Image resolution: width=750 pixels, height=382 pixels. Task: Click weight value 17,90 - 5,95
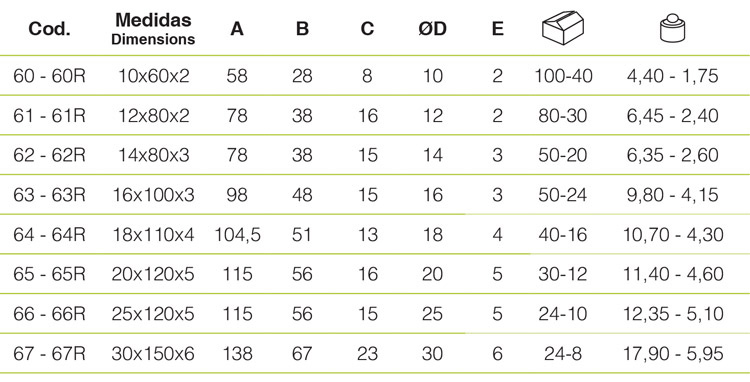tap(673, 354)
